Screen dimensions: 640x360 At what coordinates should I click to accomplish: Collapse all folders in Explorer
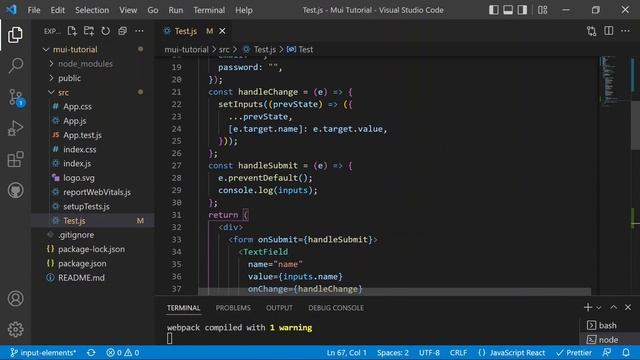pyautogui.click(x=122, y=31)
